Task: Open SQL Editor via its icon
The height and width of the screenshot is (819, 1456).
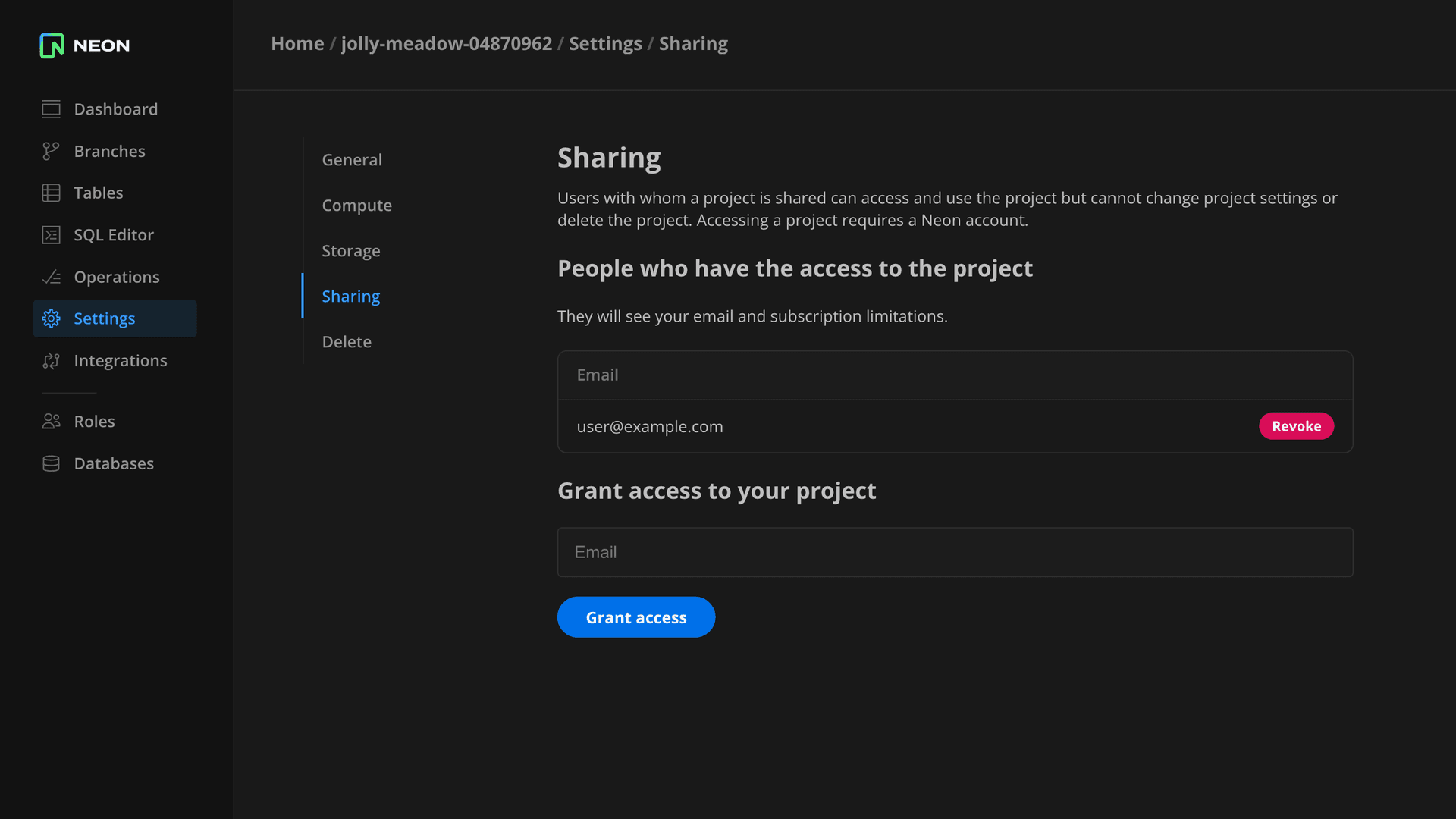Action: tap(51, 235)
